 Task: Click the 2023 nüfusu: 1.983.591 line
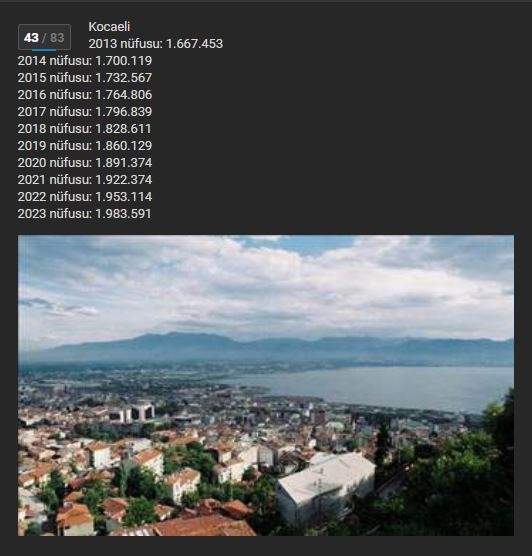(84, 214)
